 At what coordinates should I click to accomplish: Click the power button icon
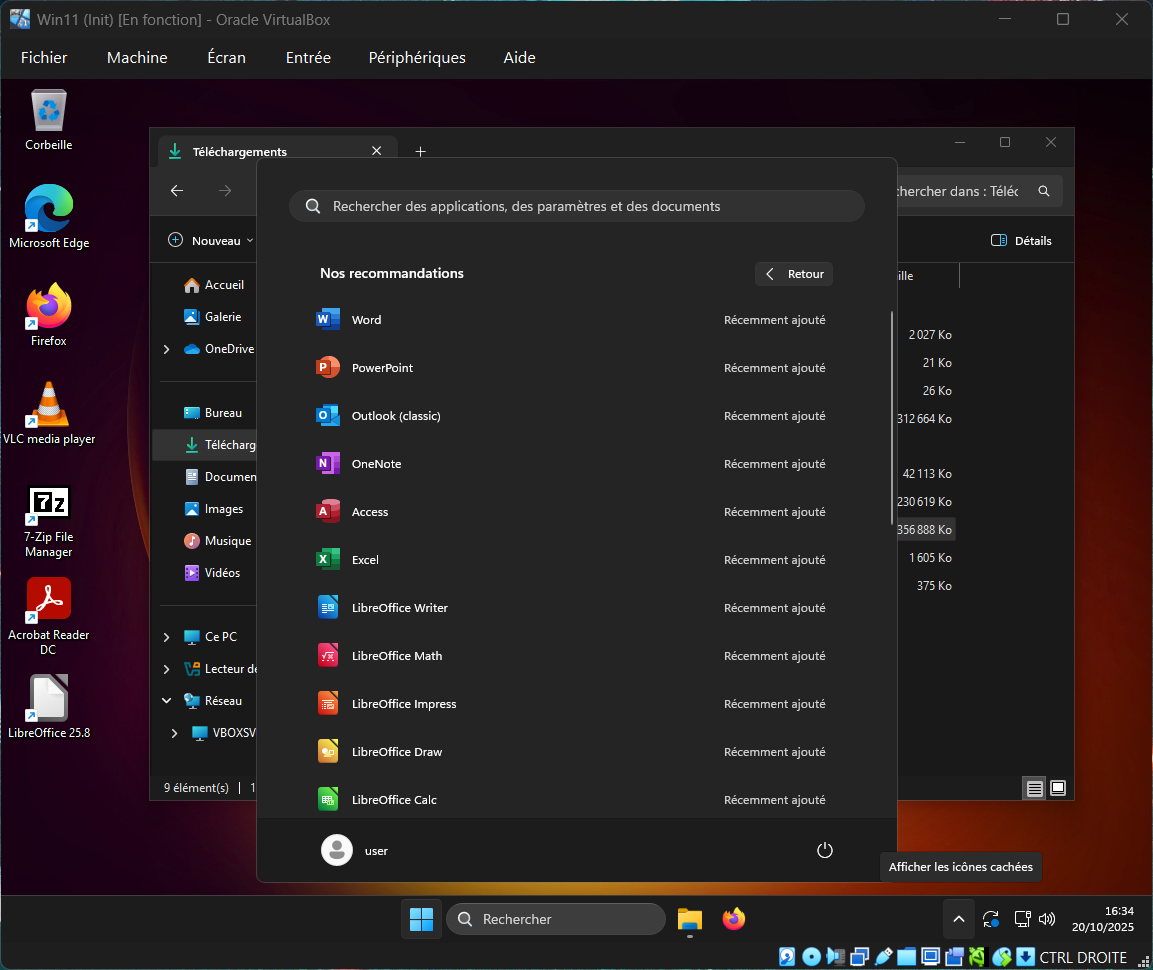pyautogui.click(x=825, y=850)
